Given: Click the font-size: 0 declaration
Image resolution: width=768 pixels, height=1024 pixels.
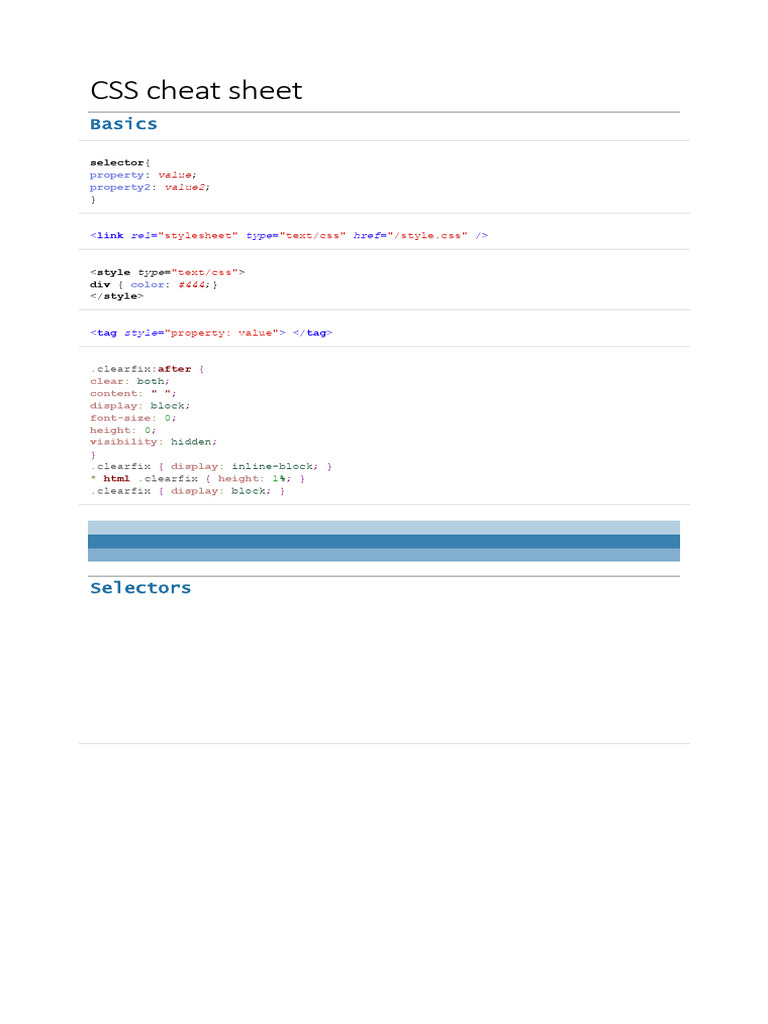Looking at the screenshot, I should [133, 418].
